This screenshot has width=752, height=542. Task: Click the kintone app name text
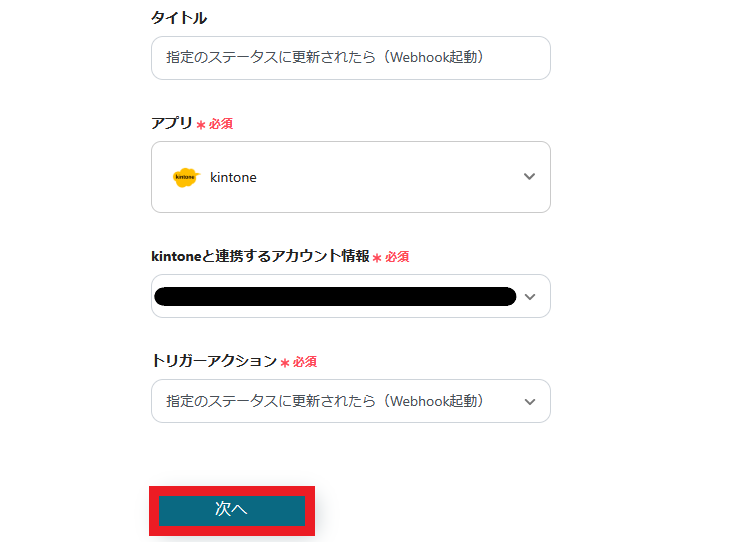click(233, 177)
